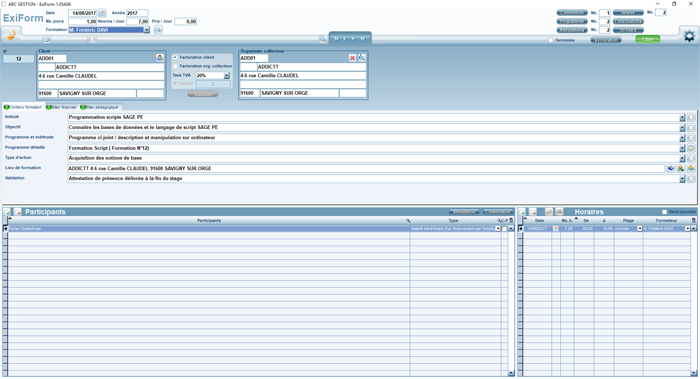The height and width of the screenshot is (379, 700).
Task: Expand the Intitulé field dropdown arrow
Action: (x=682, y=118)
